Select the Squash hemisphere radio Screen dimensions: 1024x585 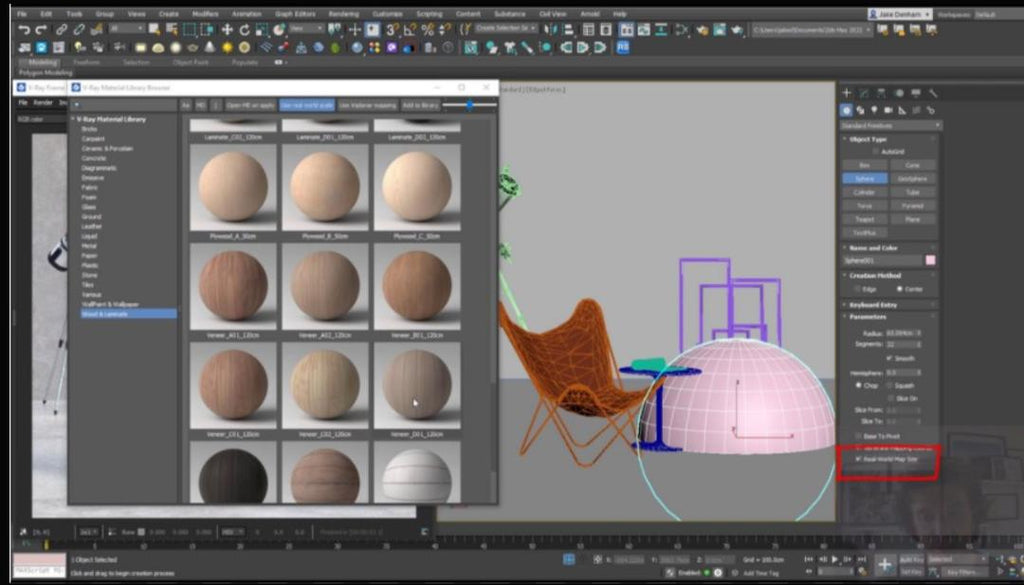889,385
